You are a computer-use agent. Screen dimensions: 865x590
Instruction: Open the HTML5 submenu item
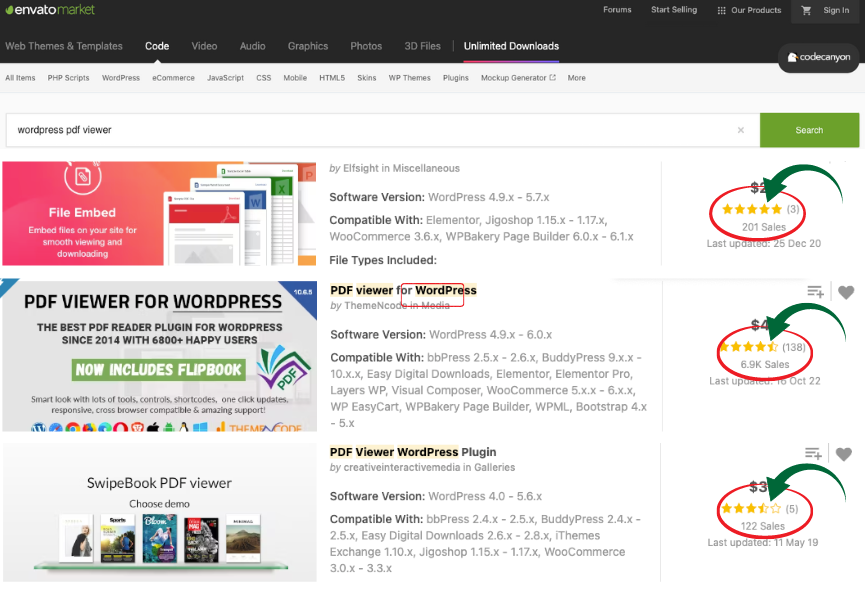(x=332, y=78)
